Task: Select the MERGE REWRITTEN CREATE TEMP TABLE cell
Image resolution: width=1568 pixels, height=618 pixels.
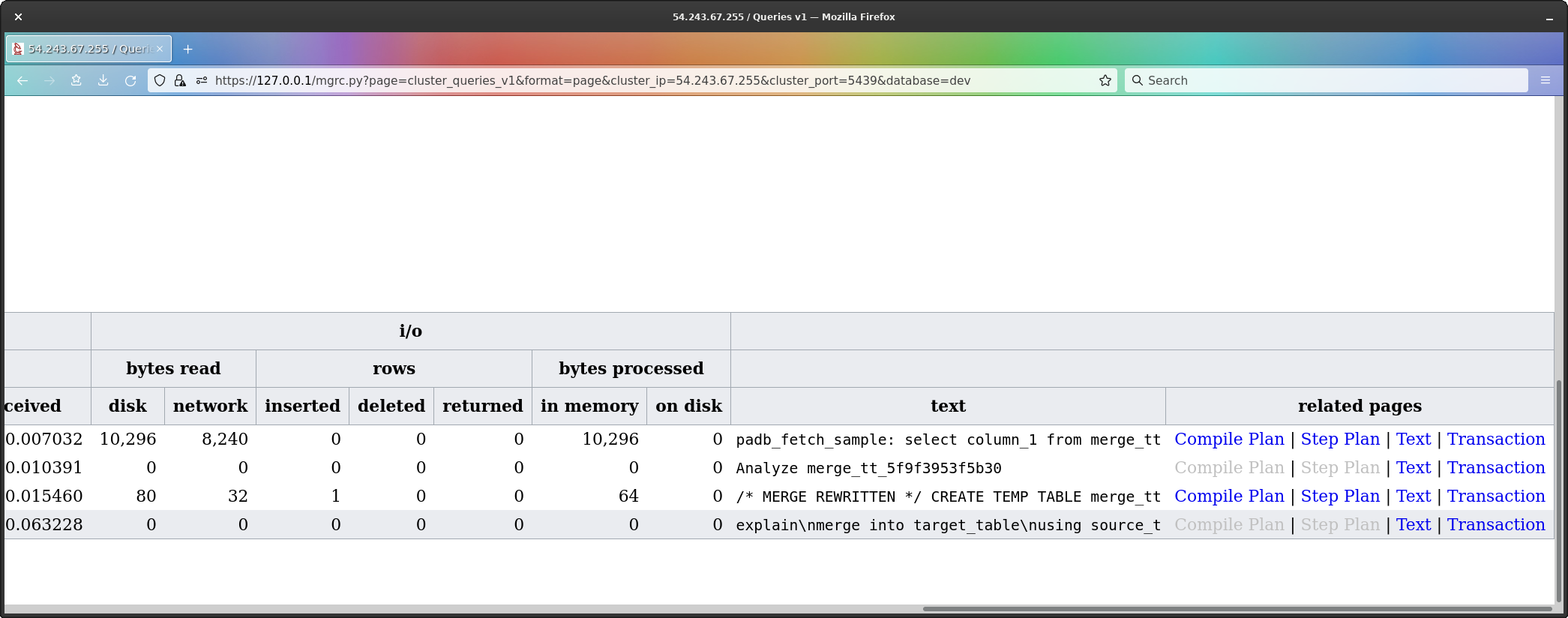Action: point(948,496)
